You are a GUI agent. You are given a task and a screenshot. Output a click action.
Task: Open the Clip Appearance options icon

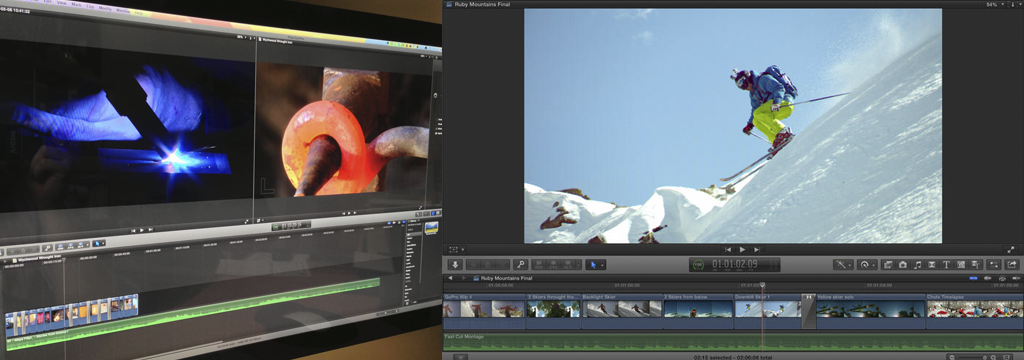[x=1007, y=357]
